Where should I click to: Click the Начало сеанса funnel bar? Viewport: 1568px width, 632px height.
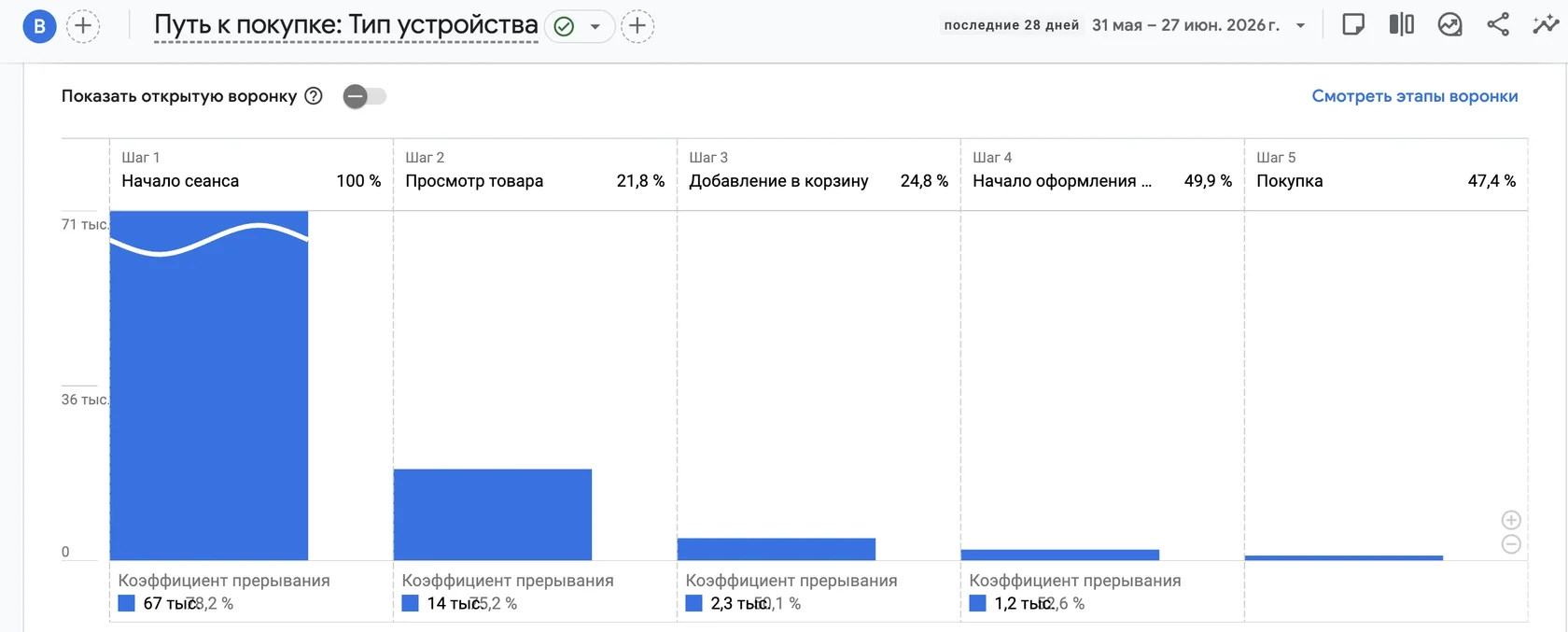[209, 386]
